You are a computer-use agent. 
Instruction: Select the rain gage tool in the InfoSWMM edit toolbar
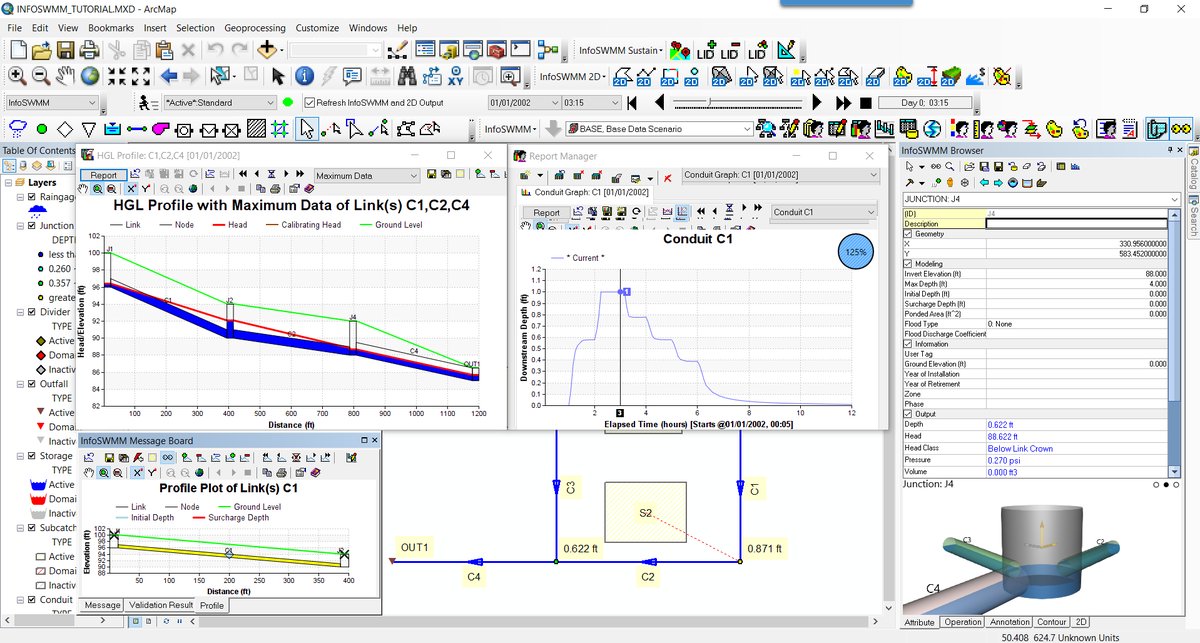[x=17, y=129]
